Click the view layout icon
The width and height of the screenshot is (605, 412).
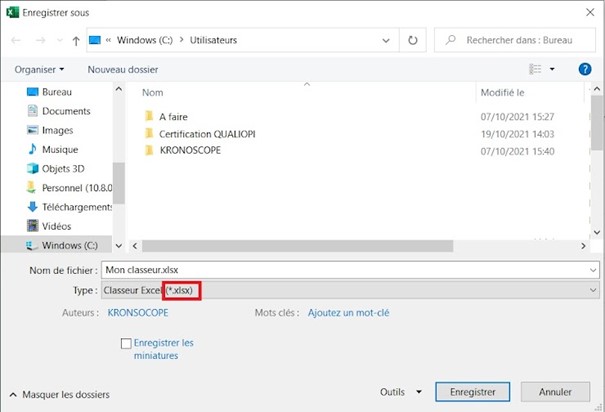click(534, 69)
